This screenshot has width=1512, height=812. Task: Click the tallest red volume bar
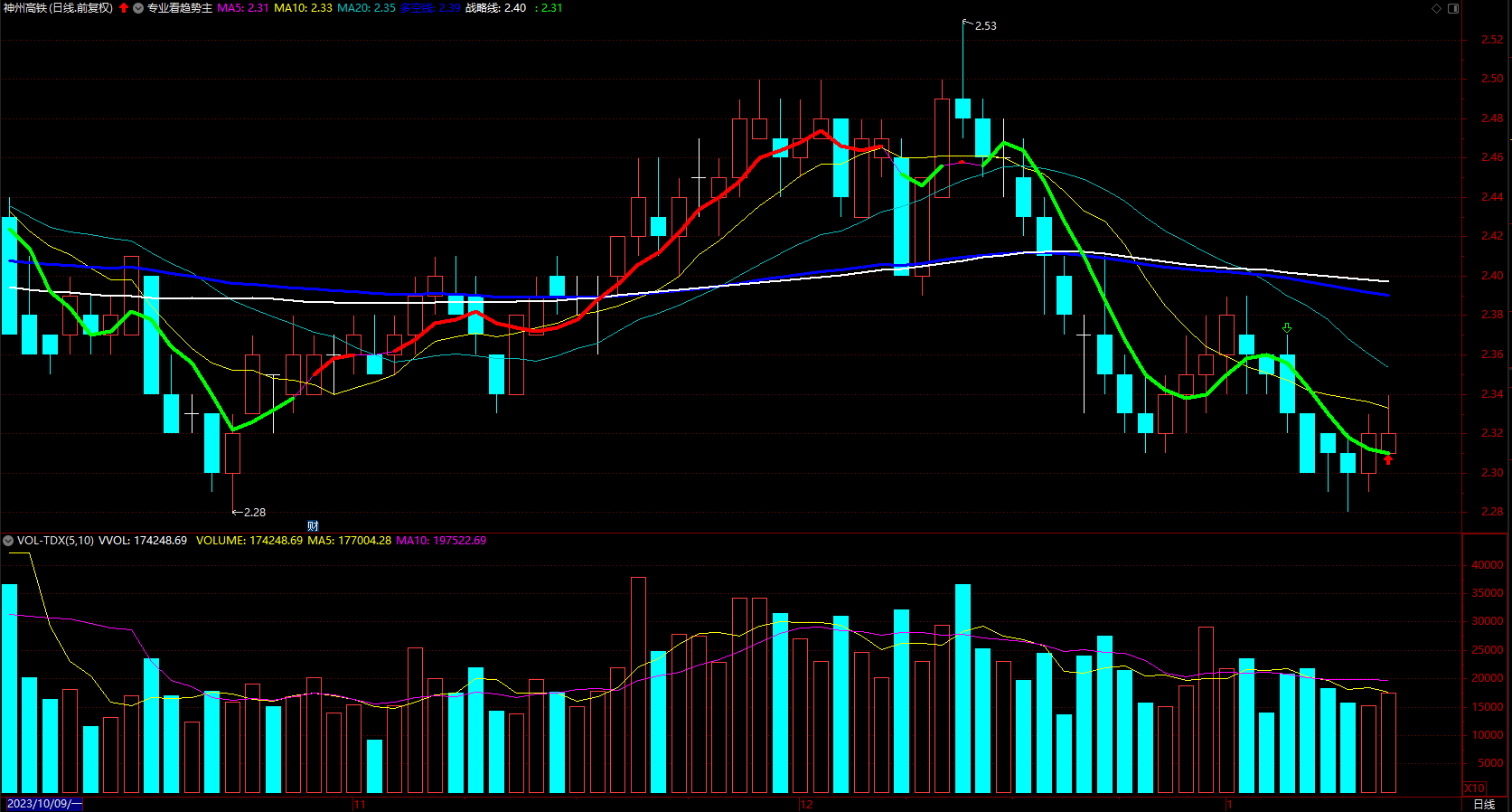638,685
